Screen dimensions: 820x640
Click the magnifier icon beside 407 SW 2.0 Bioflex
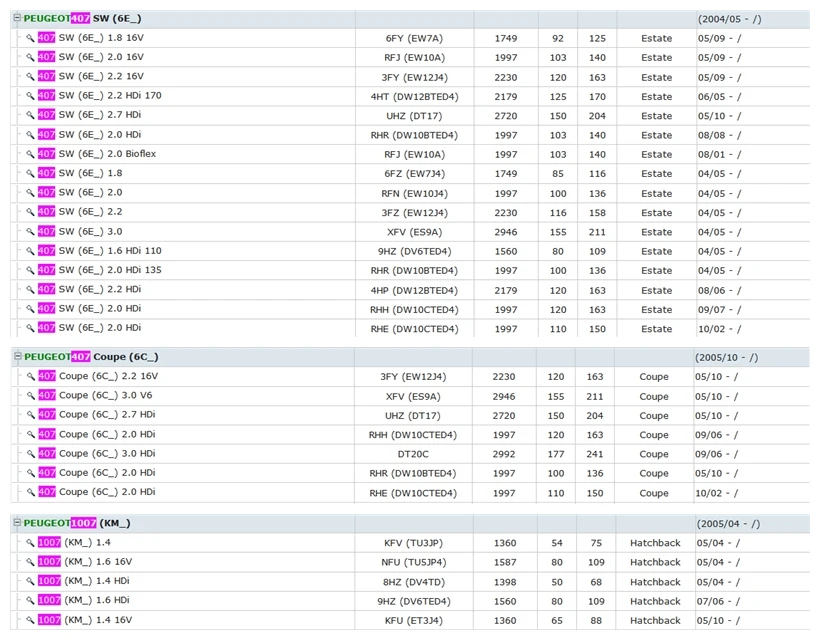tap(30, 154)
